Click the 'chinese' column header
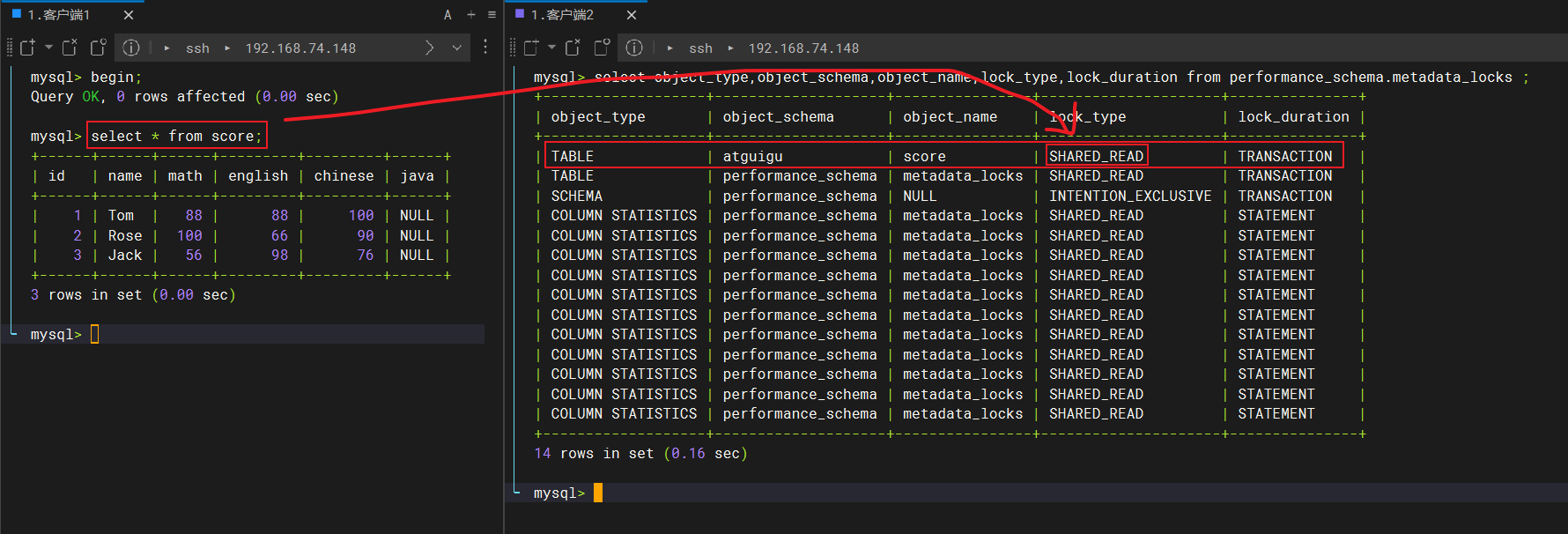The height and width of the screenshot is (534, 1568). [x=344, y=176]
